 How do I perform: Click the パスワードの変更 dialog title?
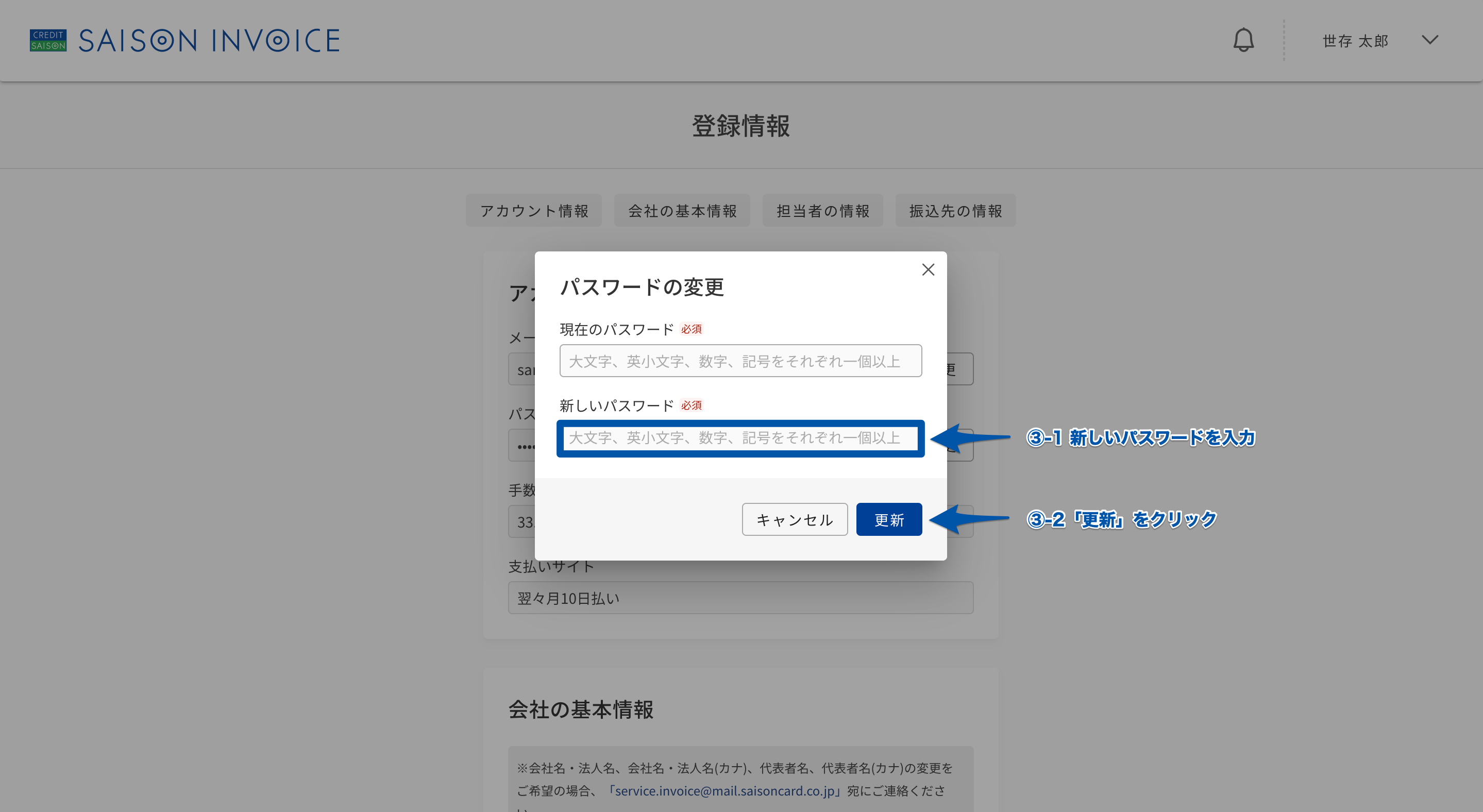pos(642,286)
